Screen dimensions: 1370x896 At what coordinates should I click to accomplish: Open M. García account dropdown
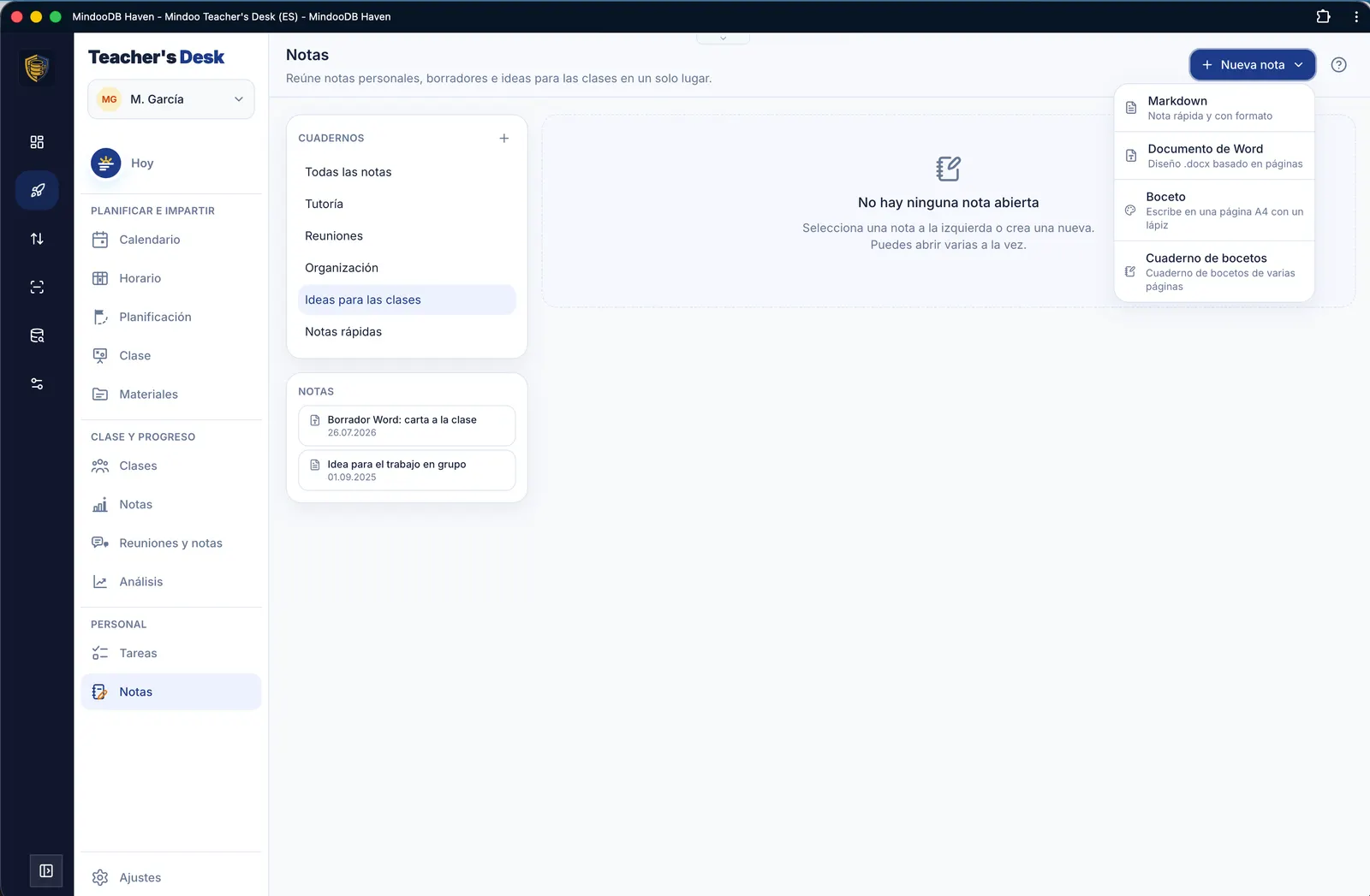point(171,99)
